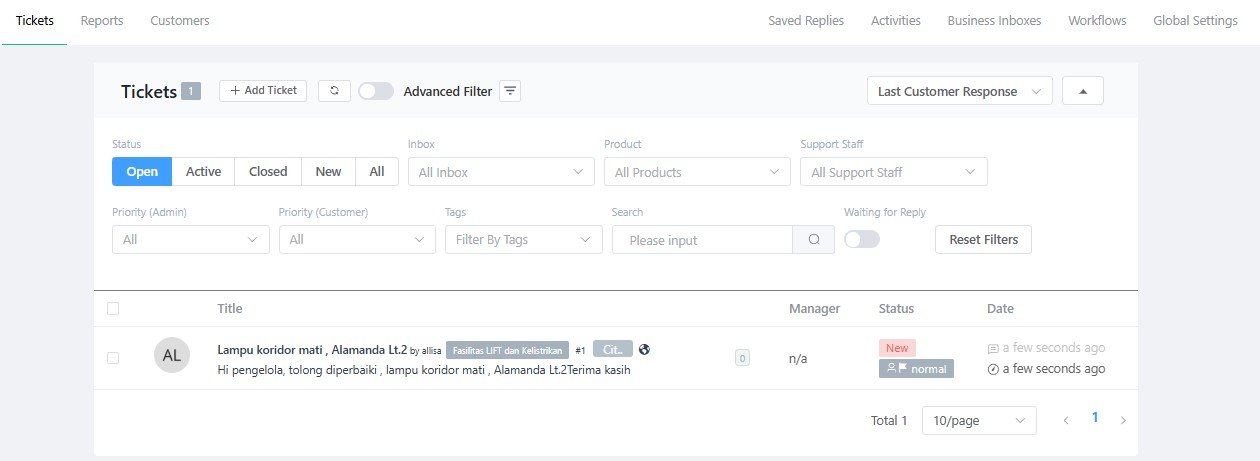Click the AL customer avatar
Screen dimensions: 1260x461
click(172, 355)
